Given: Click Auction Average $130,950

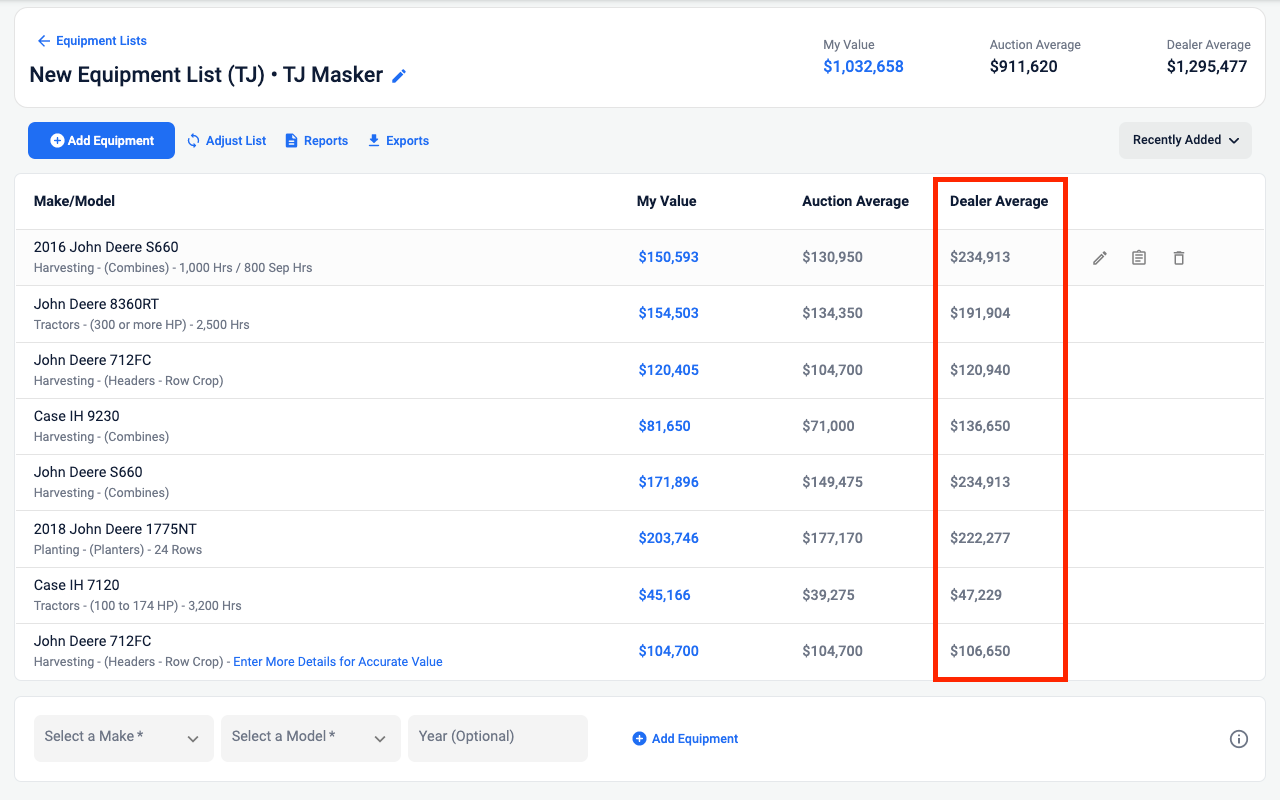Looking at the screenshot, I should (832, 257).
